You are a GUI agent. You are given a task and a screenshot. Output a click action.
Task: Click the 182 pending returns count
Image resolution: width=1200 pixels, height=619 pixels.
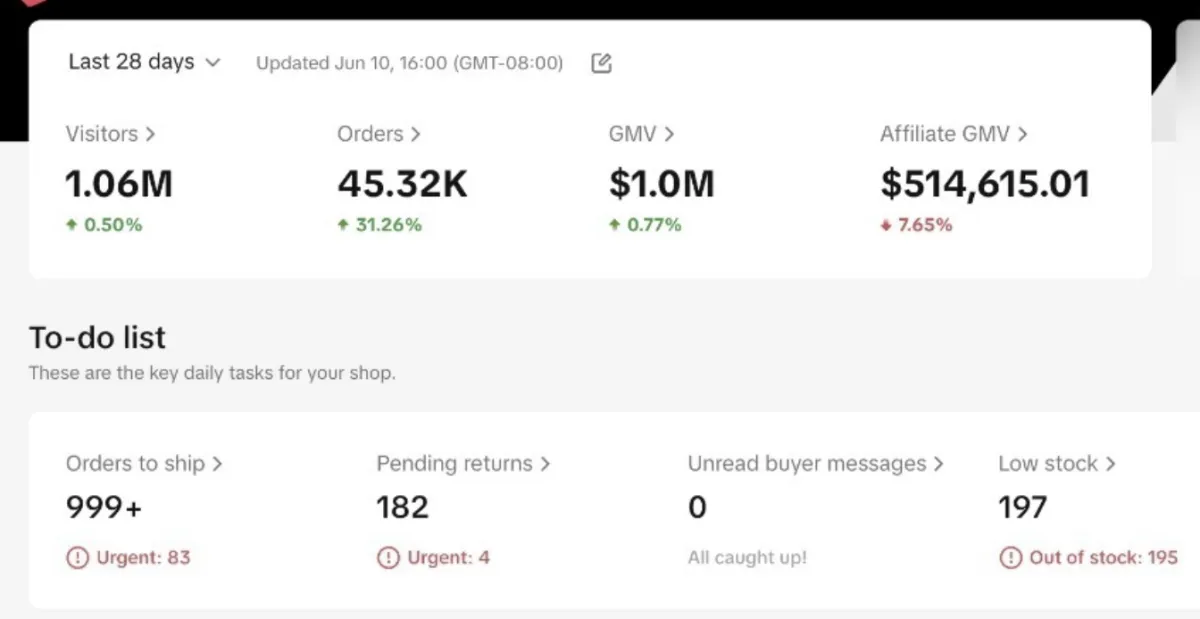pyautogui.click(x=402, y=508)
